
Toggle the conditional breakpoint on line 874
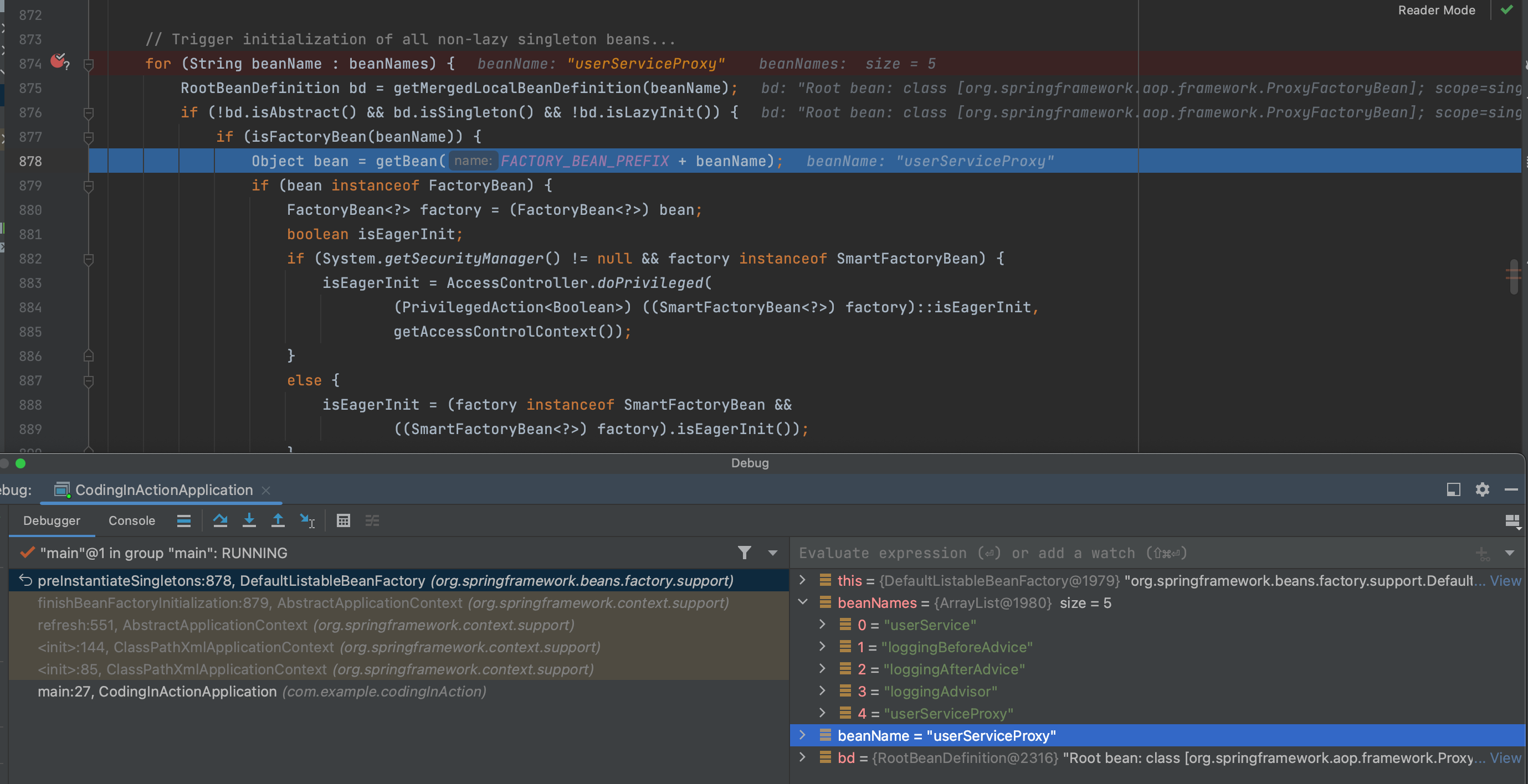pyautogui.click(x=59, y=61)
